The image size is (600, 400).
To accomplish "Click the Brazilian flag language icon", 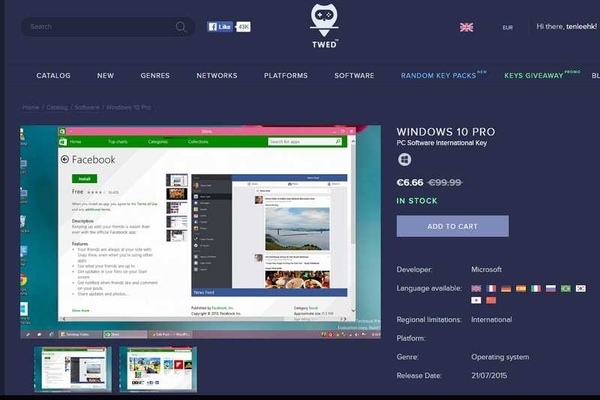I will [x=566, y=288].
